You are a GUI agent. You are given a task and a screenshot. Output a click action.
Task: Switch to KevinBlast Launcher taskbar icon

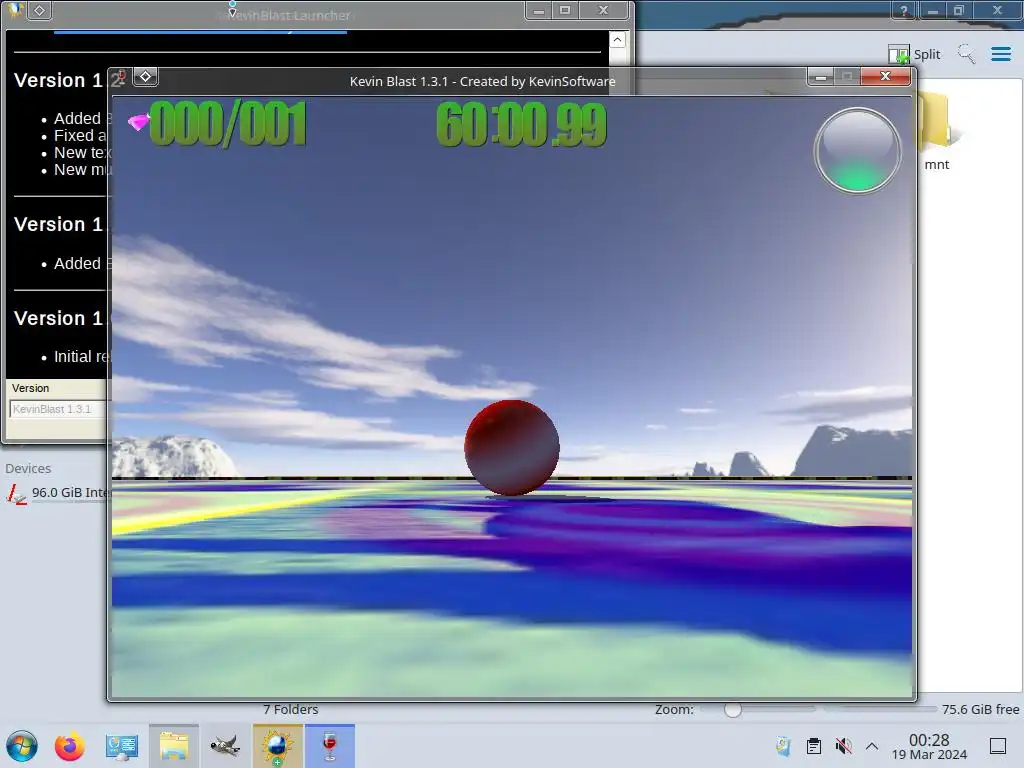tap(278, 746)
